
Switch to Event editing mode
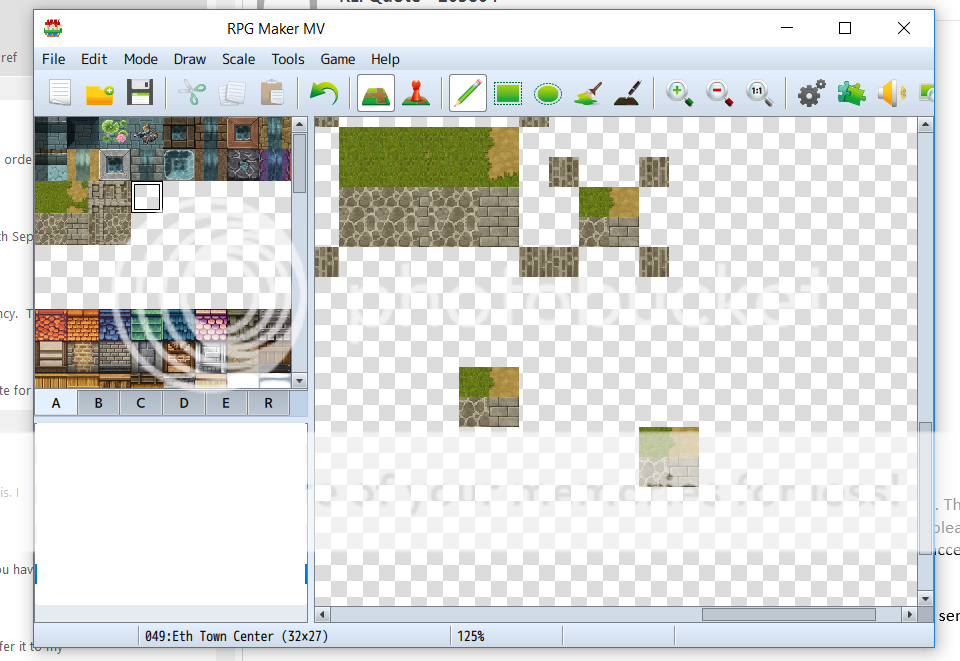[x=417, y=93]
